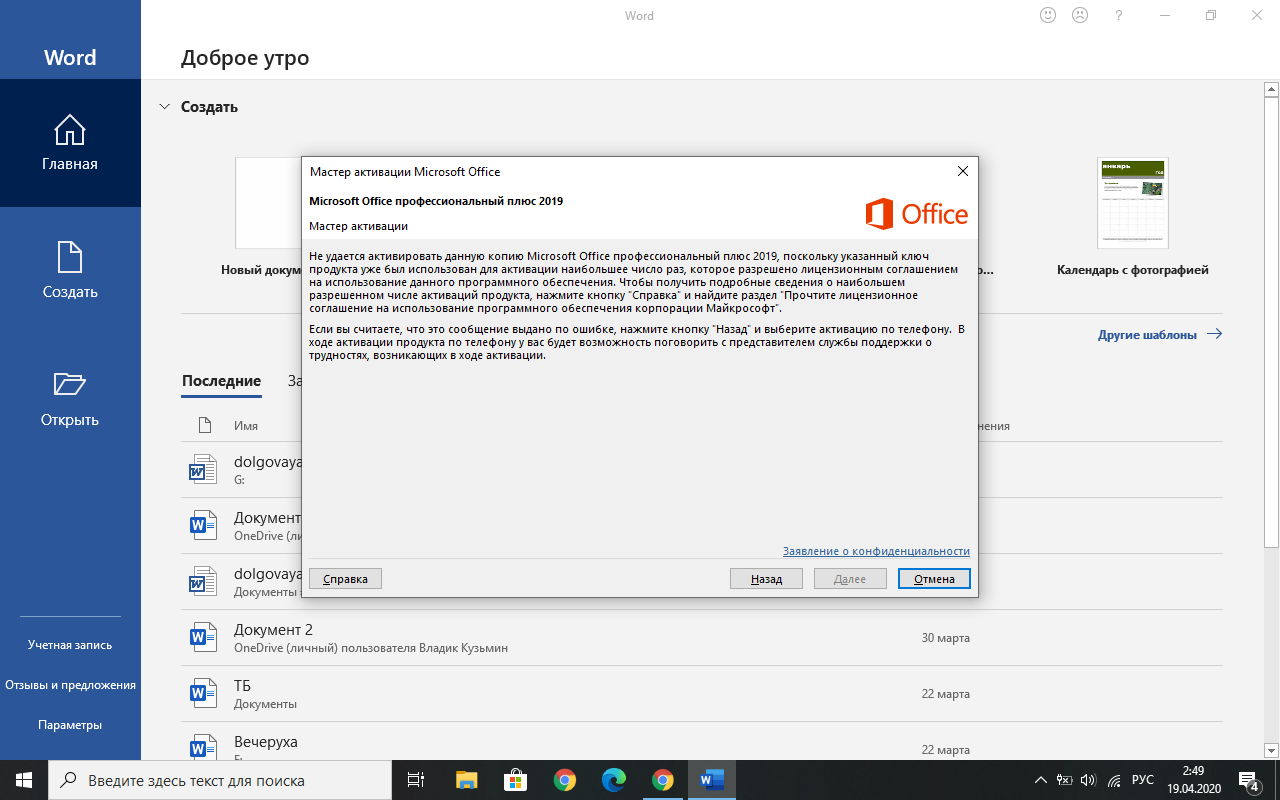Click the Word vertical scrollbar up arrow
1280x800 pixels.
1271,90
